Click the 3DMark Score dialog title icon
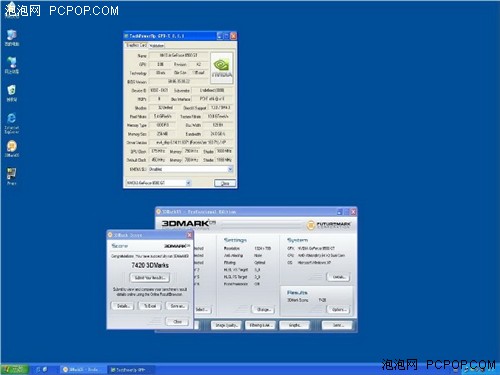The width and height of the screenshot is (500, 375). [x=110, y=235]
